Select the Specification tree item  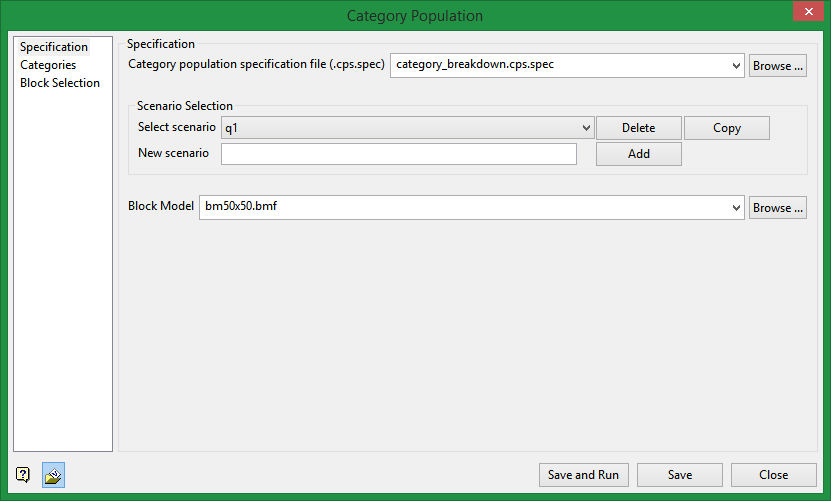point(54,47)
